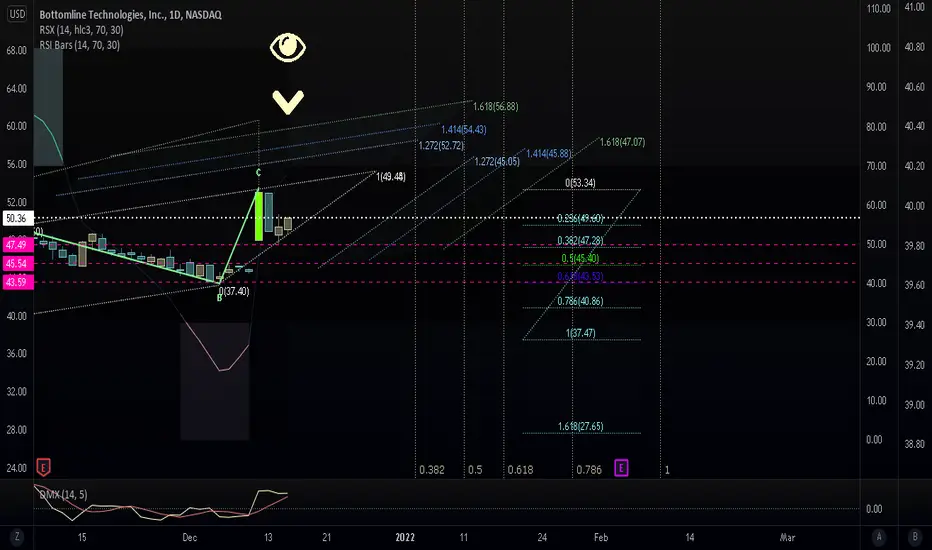Click time zone marker 0.786
932x550 pixels.
pos(589,470)
